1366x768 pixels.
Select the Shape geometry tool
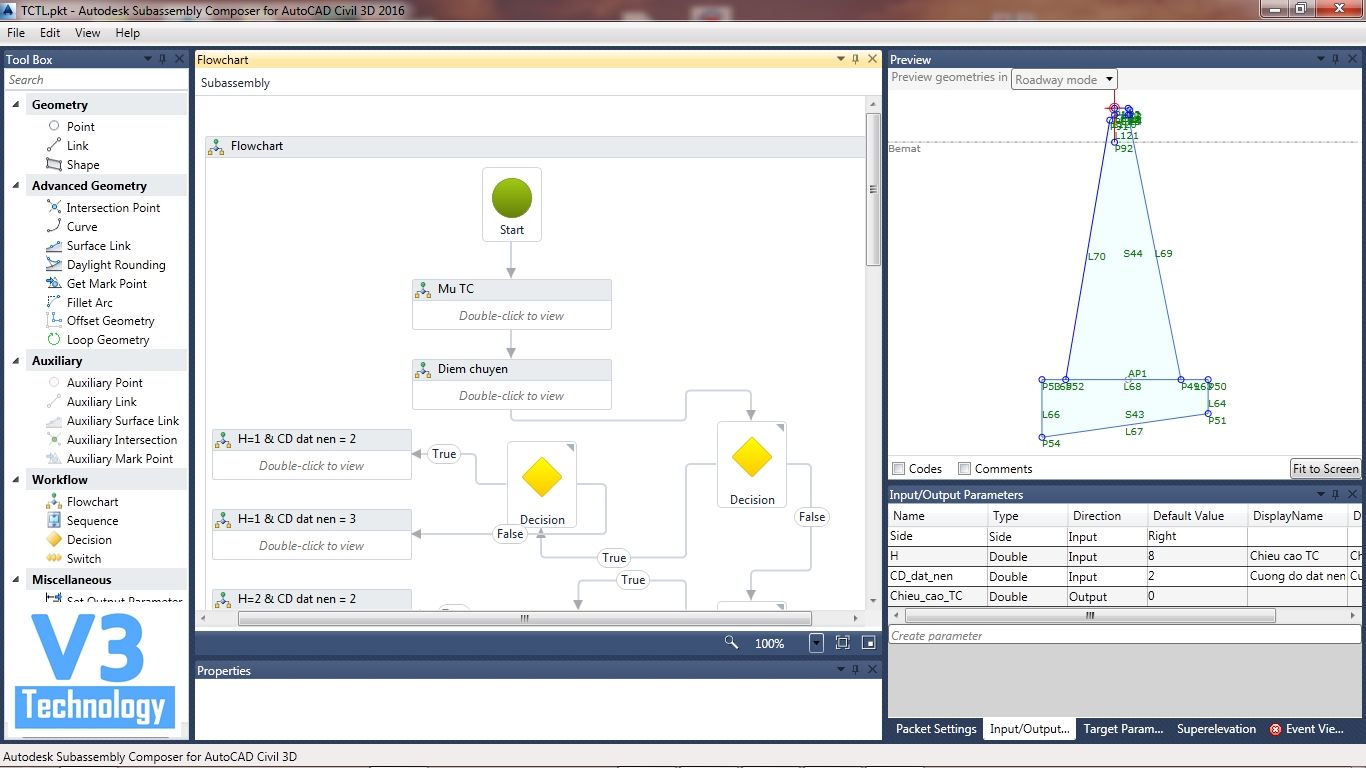coord(82,165)
